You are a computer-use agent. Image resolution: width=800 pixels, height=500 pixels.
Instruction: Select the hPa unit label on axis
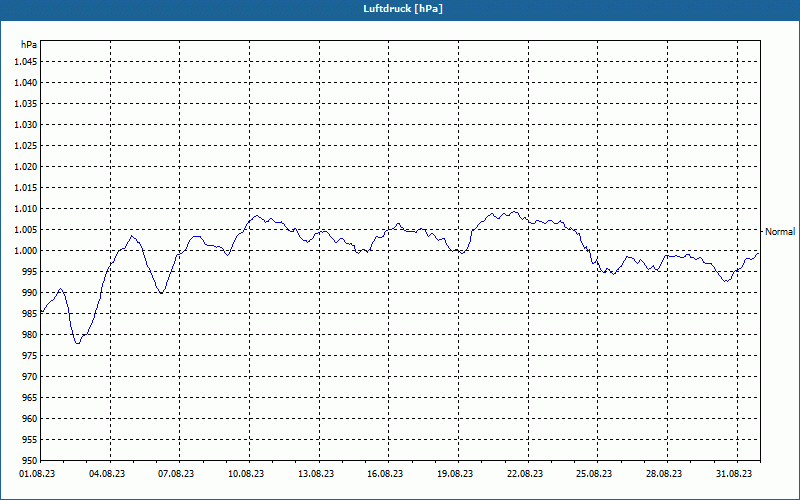(29, 44)
